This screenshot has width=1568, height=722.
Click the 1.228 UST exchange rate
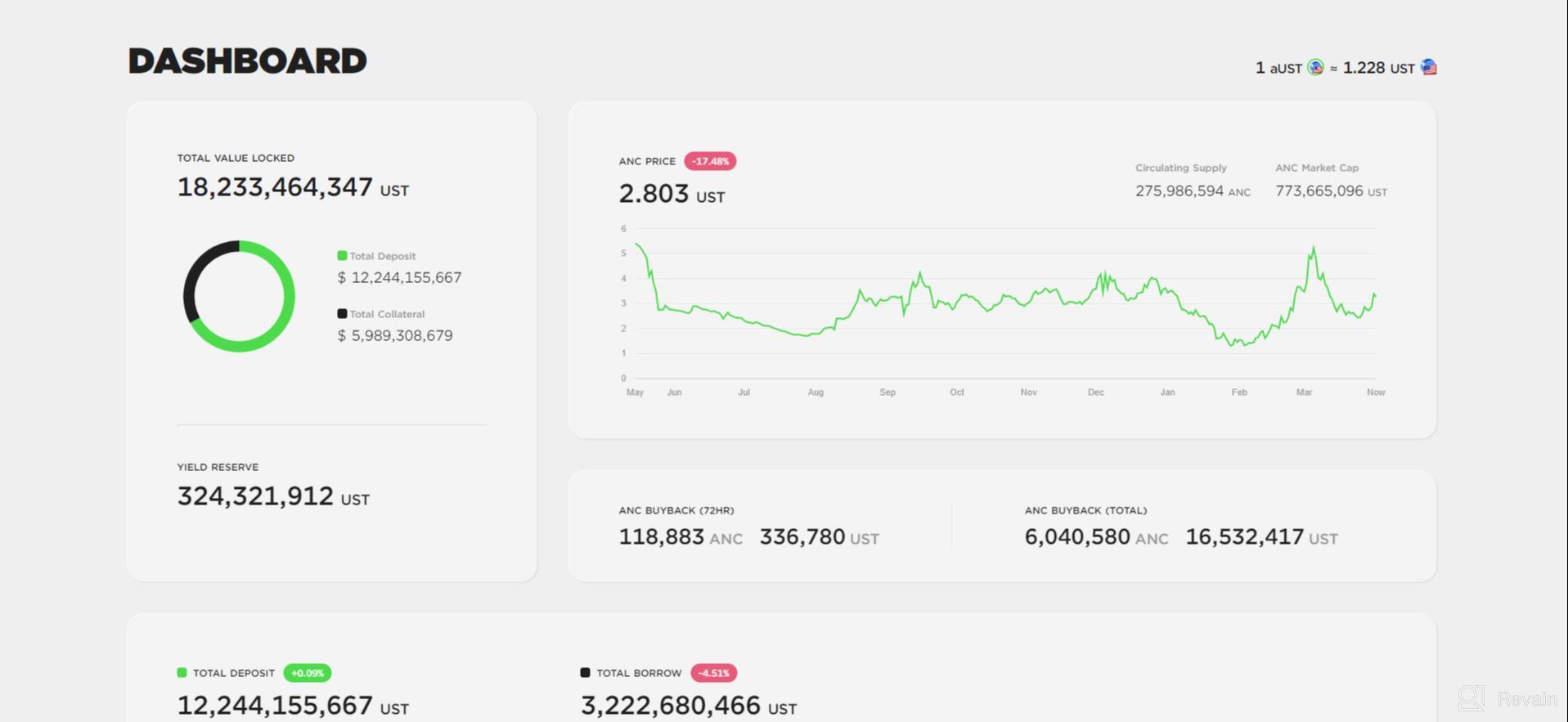click(1378, 68)
